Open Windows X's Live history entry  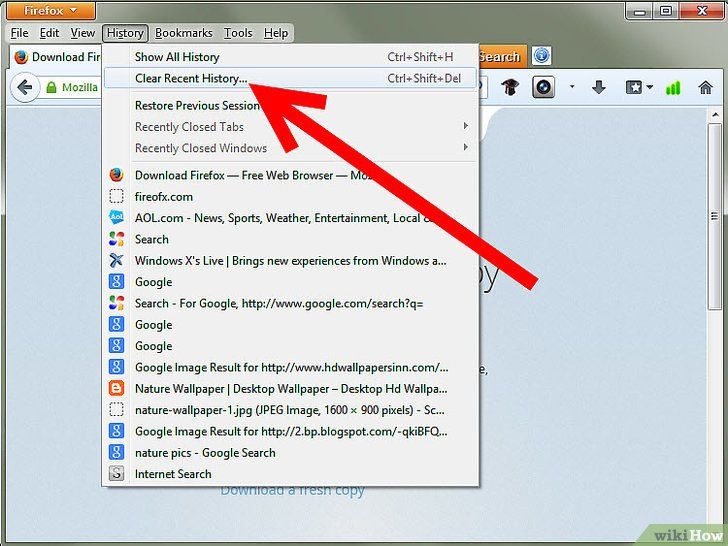tap(290, 260)
